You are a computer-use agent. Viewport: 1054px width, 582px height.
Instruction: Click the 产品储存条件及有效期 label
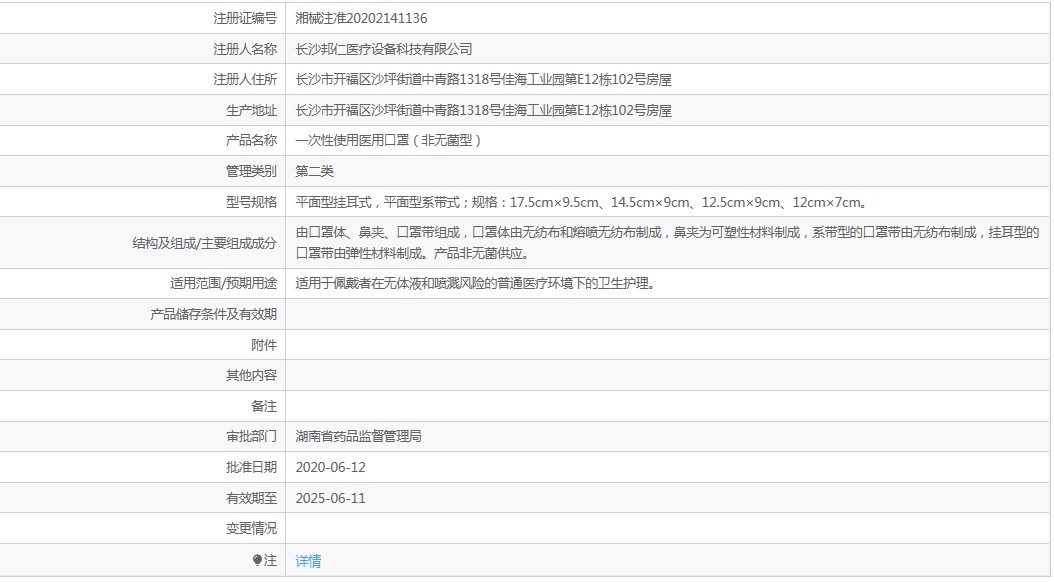213,315
